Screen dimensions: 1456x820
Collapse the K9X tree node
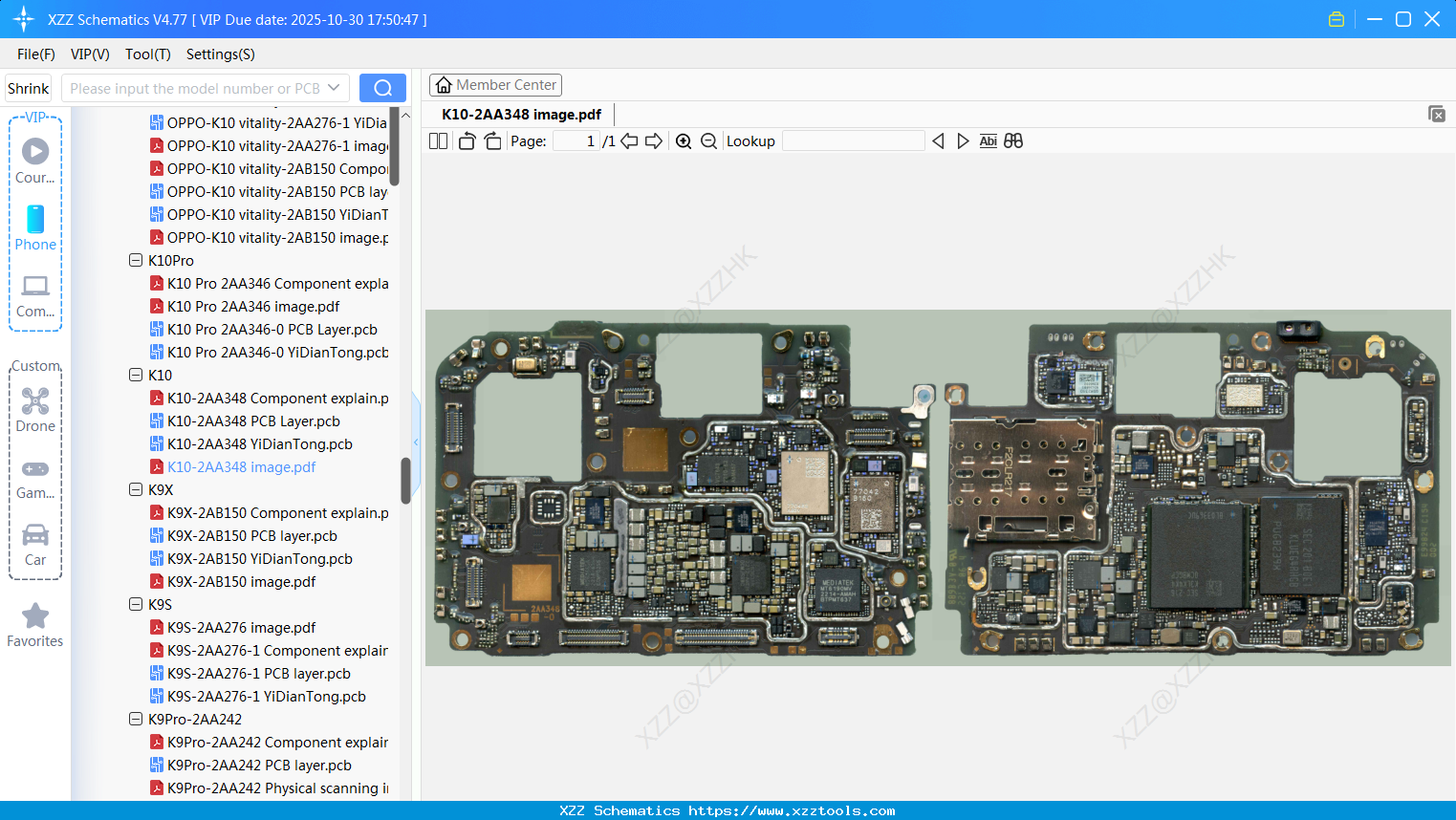point(135,489)
